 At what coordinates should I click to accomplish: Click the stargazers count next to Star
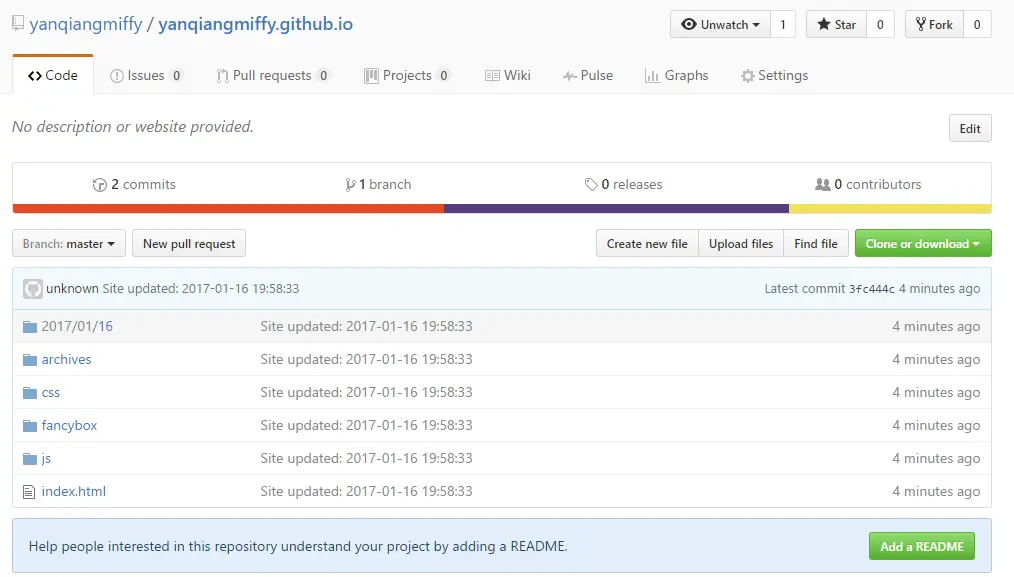(x=880, y=25)
